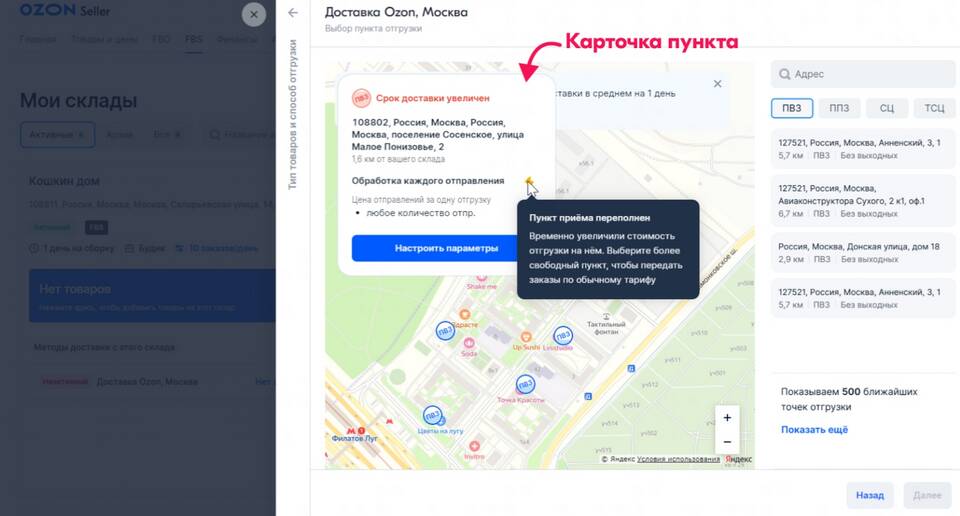
Task: Choose the Донская улица, дом 18 point
Action: tap(859, 253)
